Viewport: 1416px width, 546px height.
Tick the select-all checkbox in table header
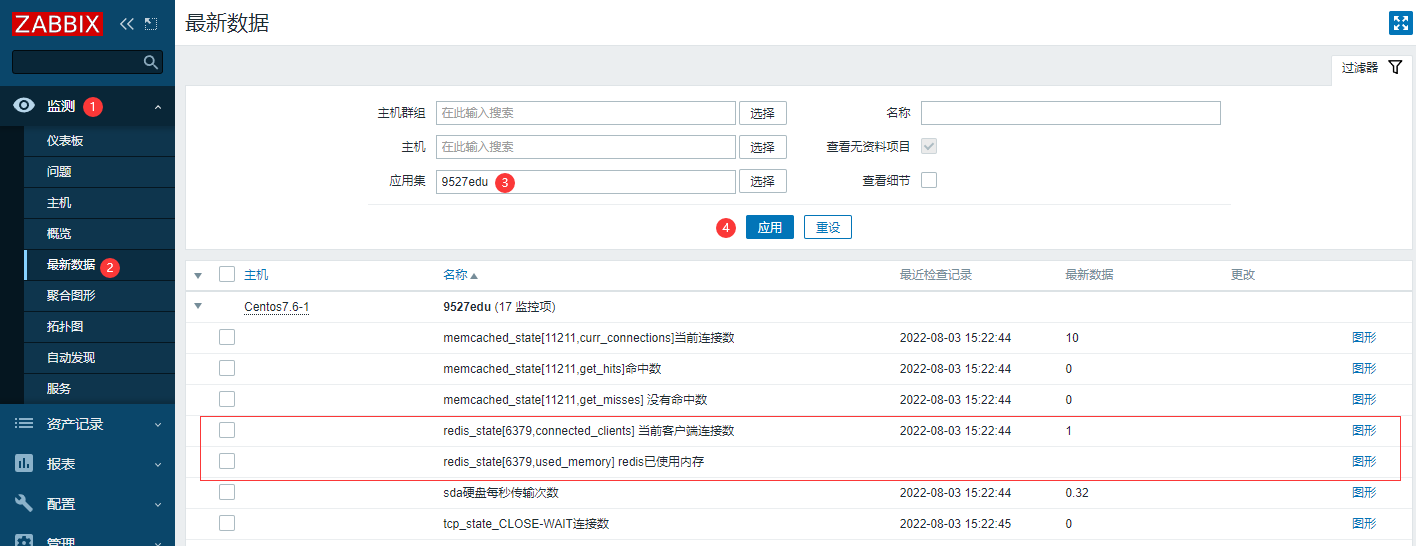(227, 275)
